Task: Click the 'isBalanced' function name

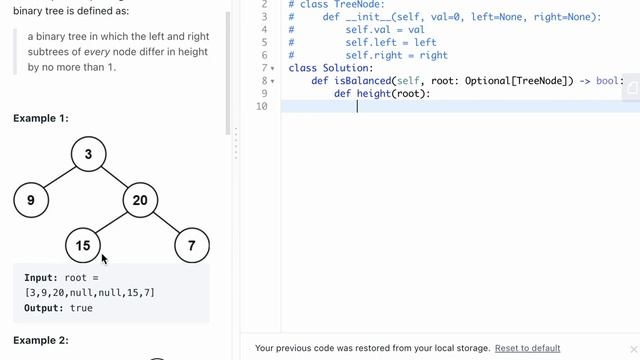Action: [x=362, y=81]
